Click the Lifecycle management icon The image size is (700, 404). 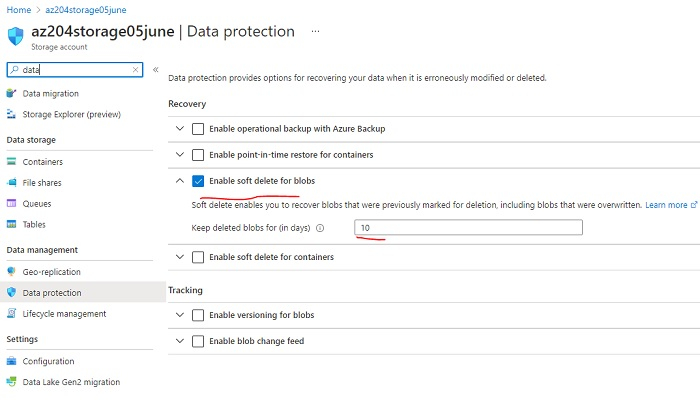click(x=12, y=313)
